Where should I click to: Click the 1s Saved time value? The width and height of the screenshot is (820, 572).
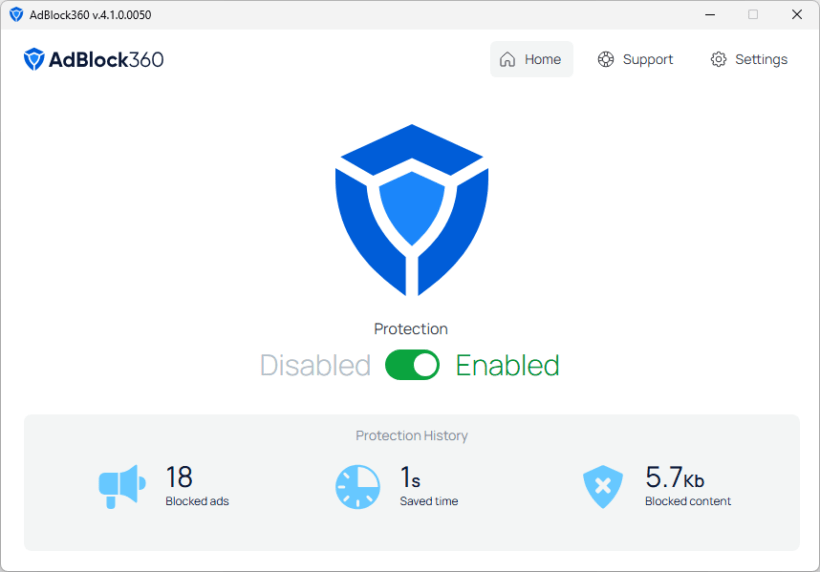point(410,477)
